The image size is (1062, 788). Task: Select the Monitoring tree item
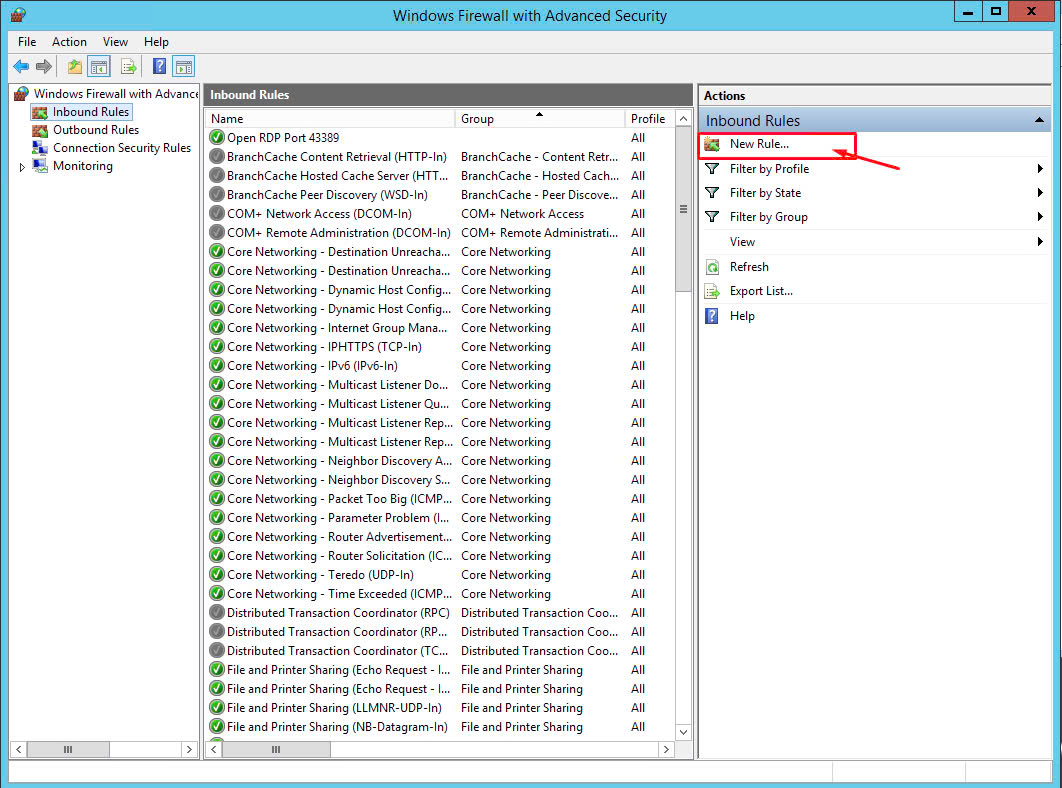pyautogui.click(x=83, y=166)
